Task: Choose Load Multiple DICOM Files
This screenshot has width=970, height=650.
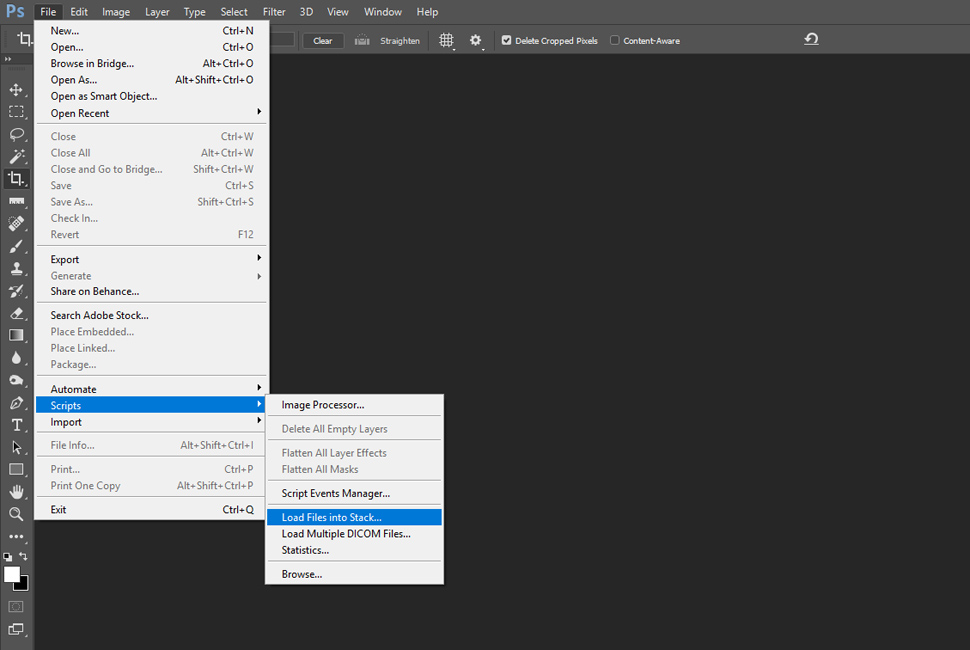Action: coord(354,534)
